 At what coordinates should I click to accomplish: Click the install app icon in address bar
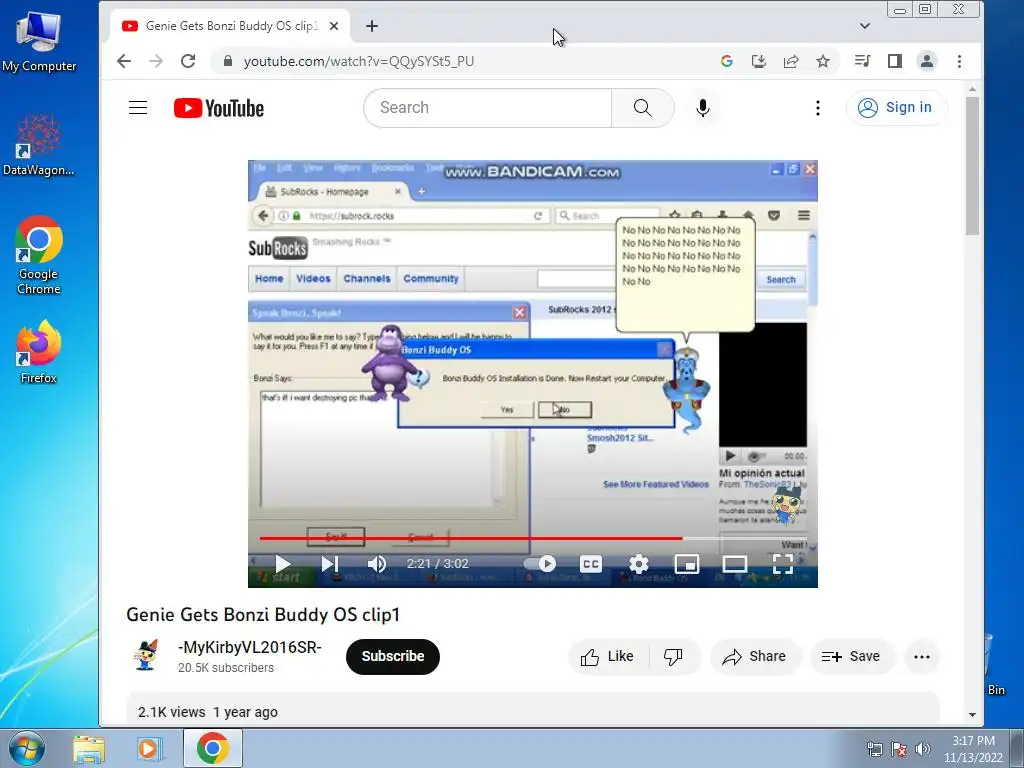(758, 61)
